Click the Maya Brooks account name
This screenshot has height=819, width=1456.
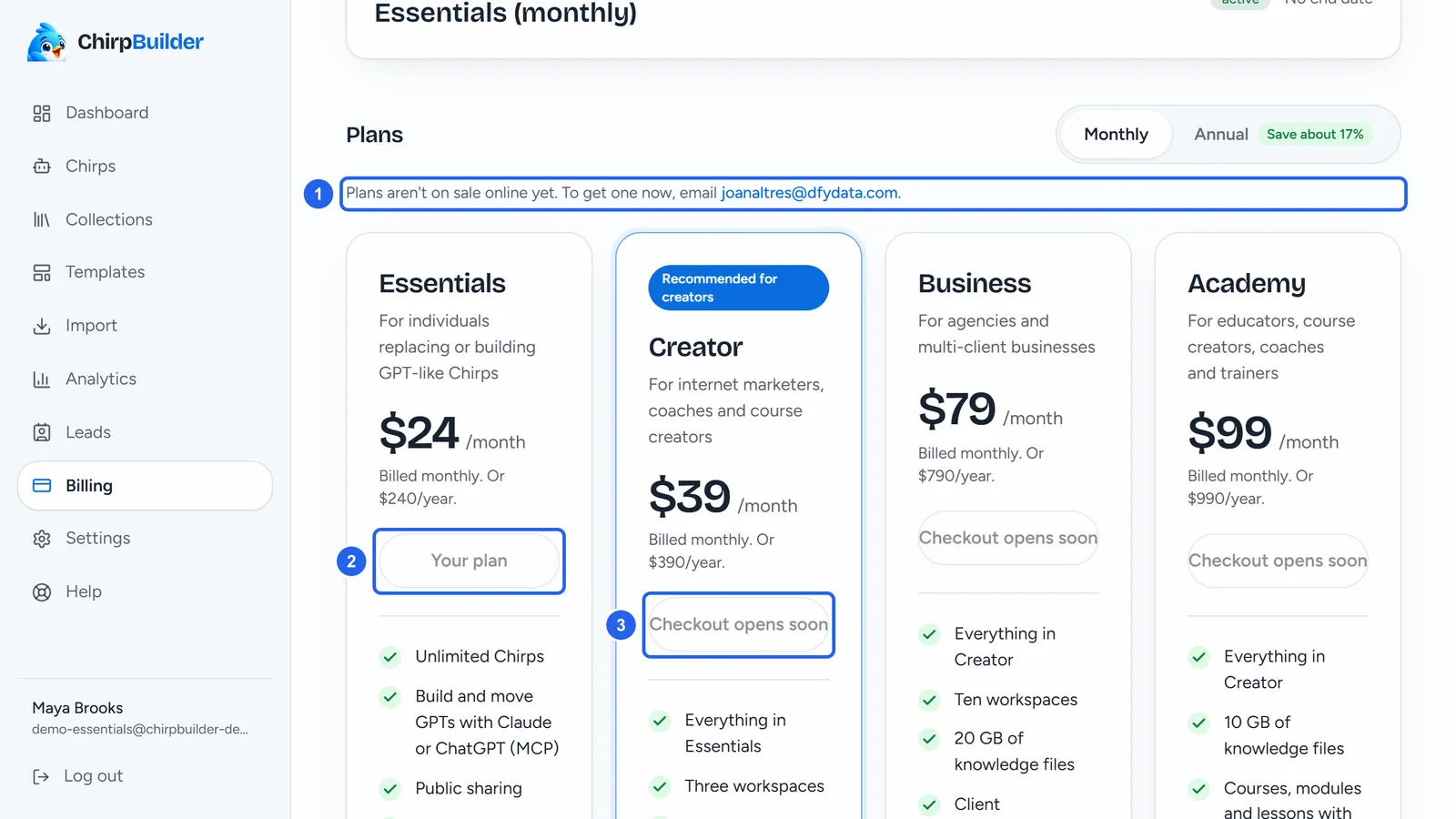coord(77,708)
